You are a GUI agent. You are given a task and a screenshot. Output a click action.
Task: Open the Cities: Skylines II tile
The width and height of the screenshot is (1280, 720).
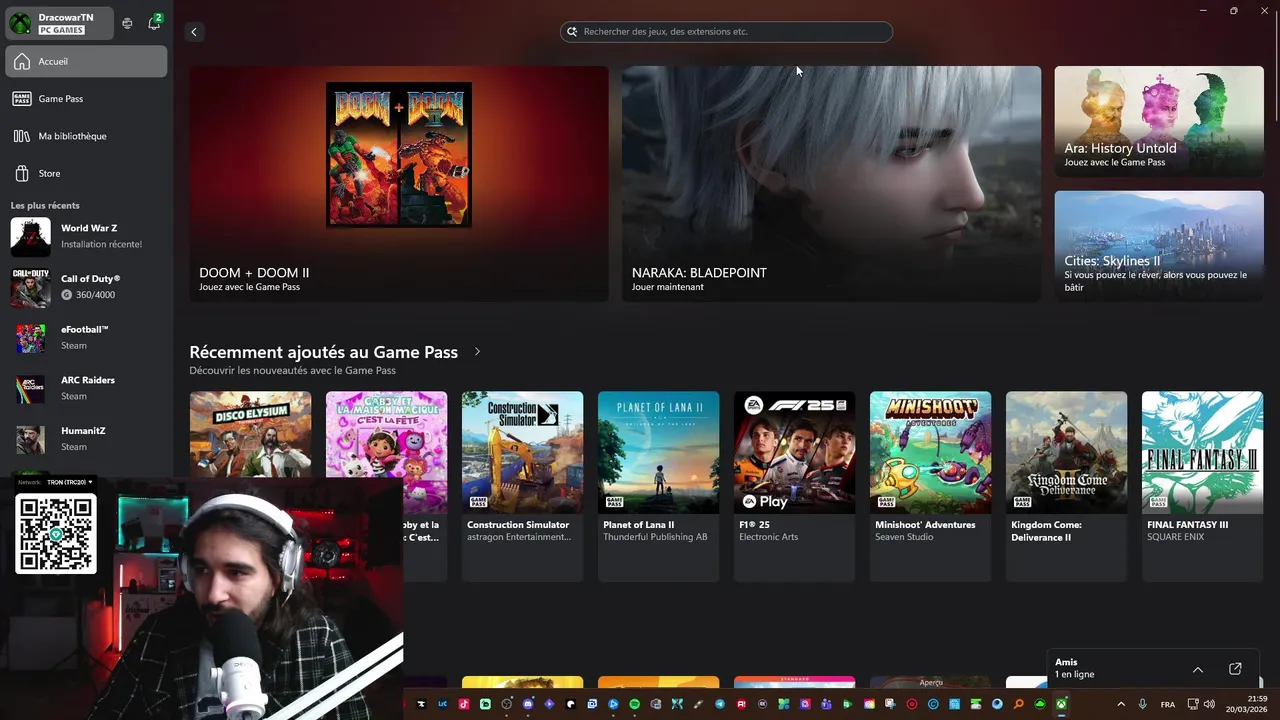click(x=1159, y=246)
